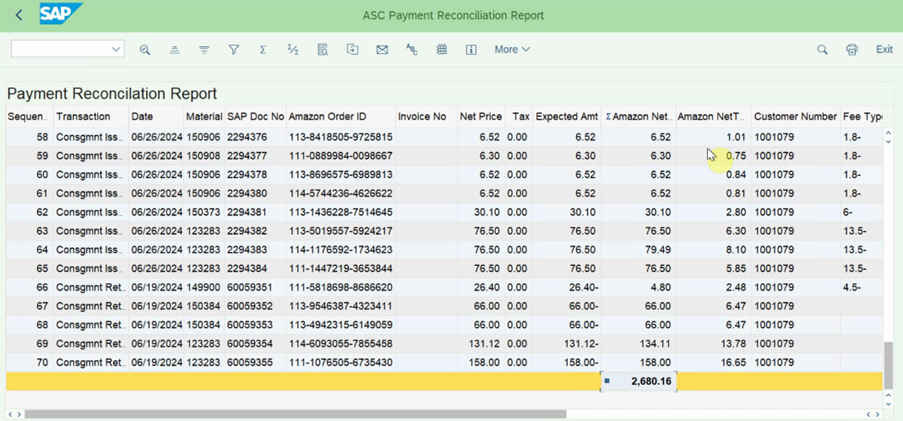Click the Sequence column header

[29, 116]
